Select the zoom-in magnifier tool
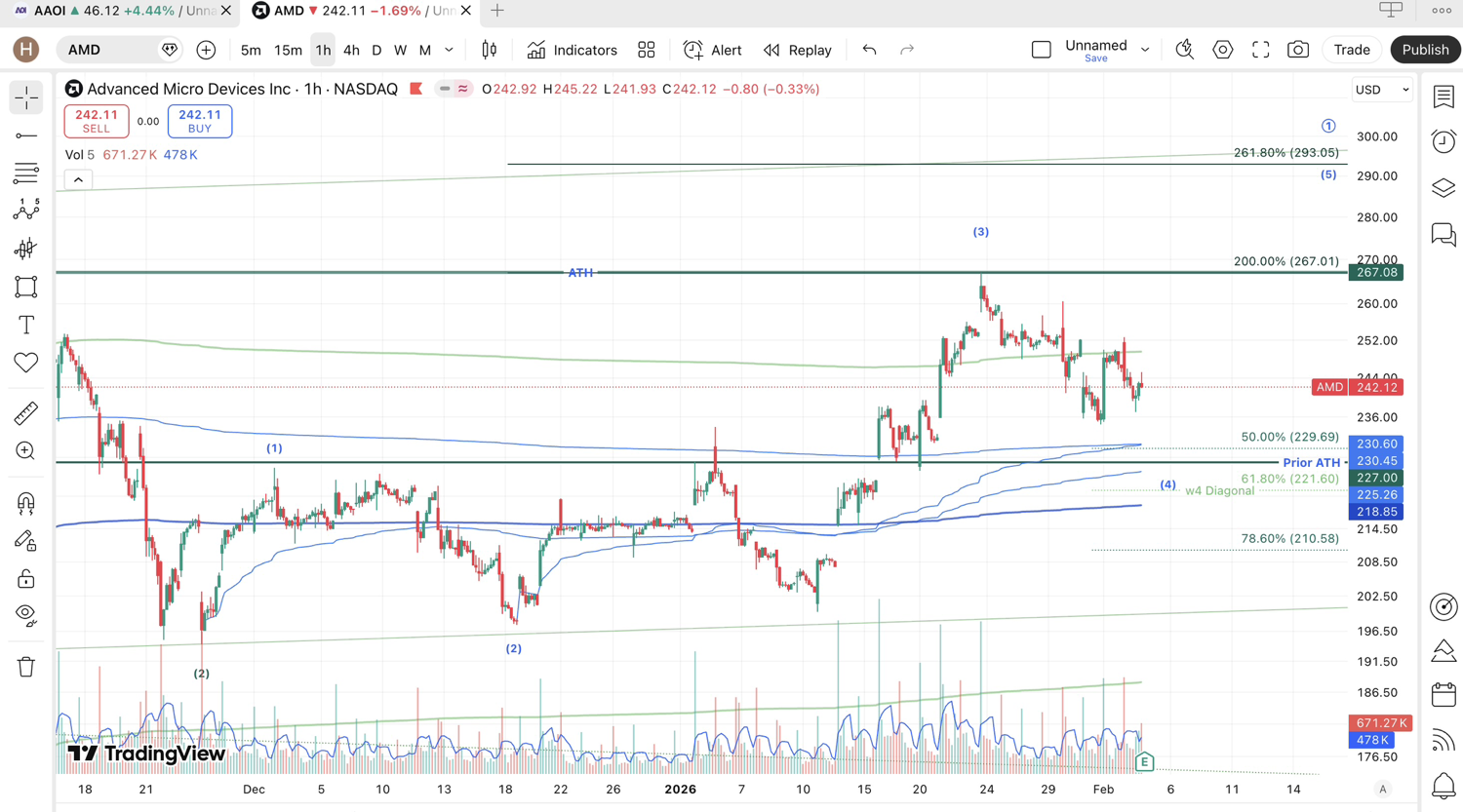This screenshot has width=1463, height=812. point(26,451)
